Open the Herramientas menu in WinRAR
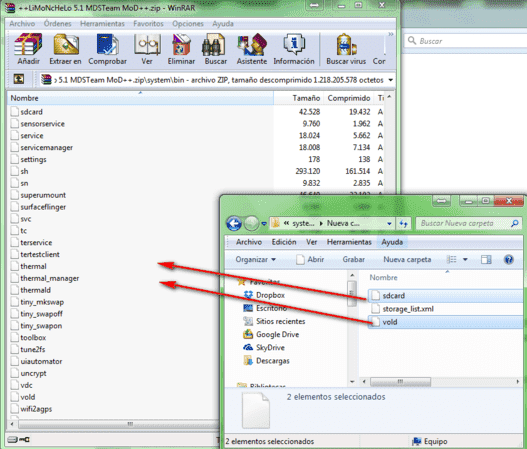Viewport: 527px width, 449px height. click(x=102, y=24)
